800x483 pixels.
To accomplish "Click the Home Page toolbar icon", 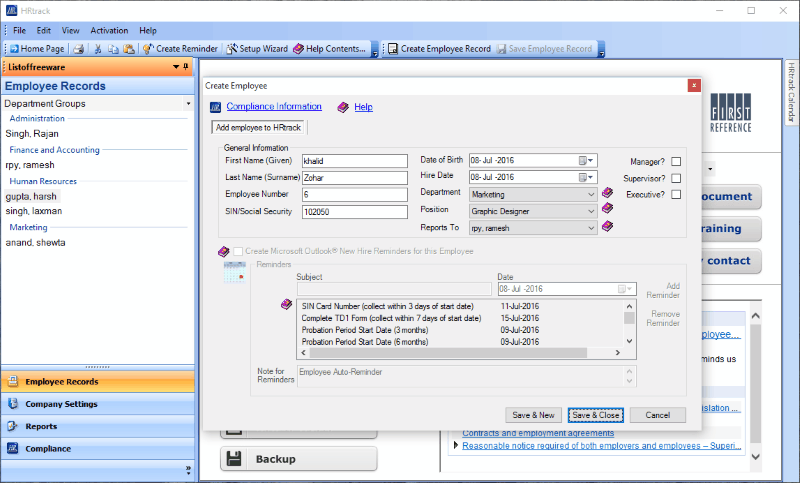I will click(x=14, y=49).
